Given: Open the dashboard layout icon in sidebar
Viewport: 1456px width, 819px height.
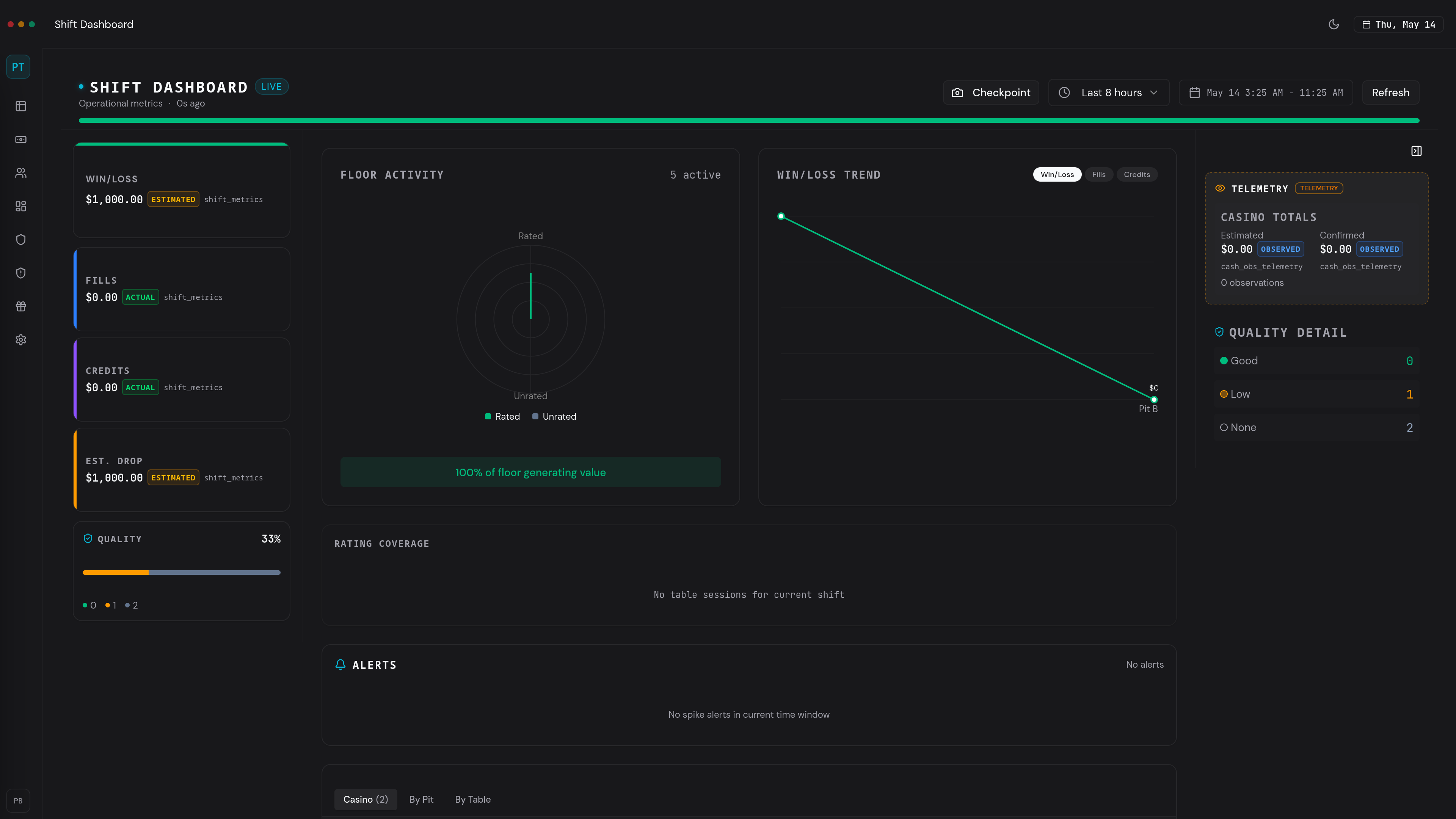Looking at the screenshot, I should pos(21,206).
